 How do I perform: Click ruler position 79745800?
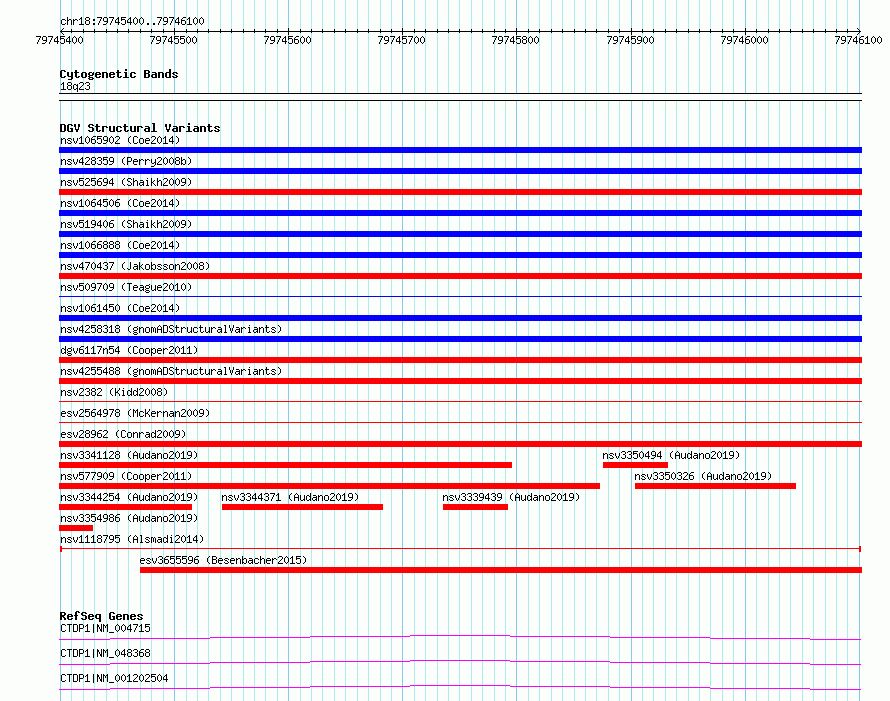[x=516, y=40]
